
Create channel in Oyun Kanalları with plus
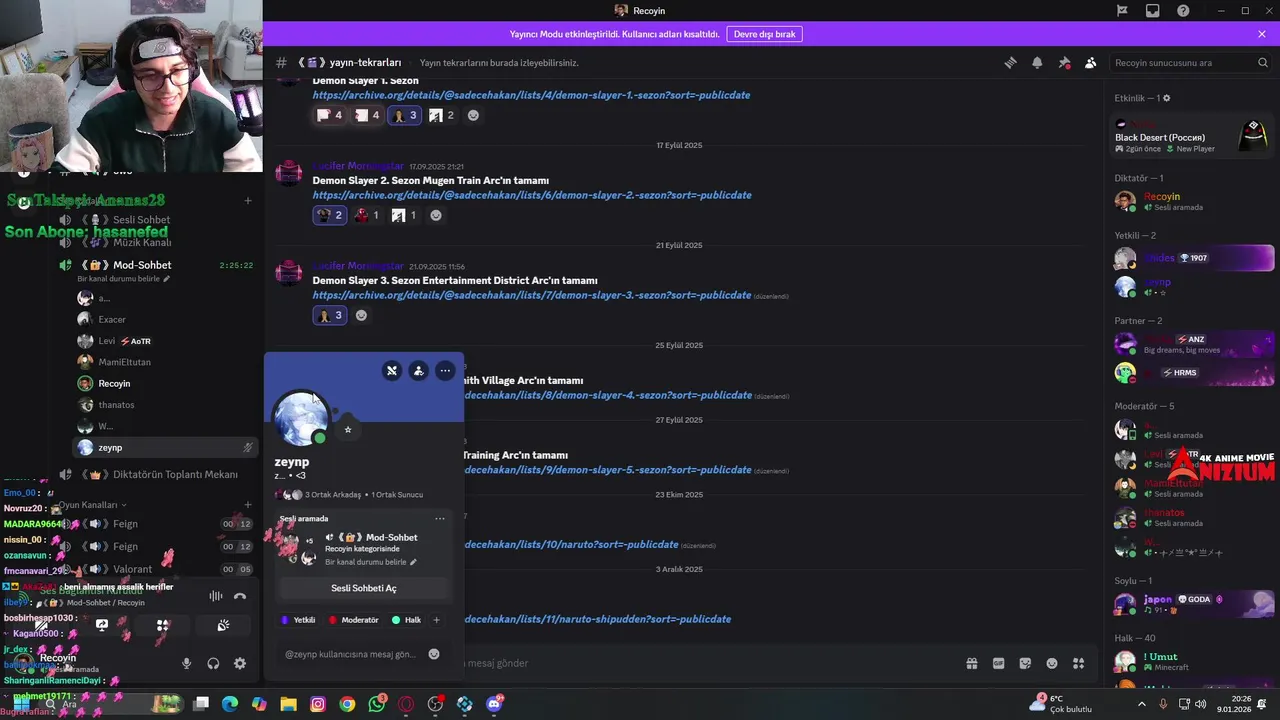[248, 505]
